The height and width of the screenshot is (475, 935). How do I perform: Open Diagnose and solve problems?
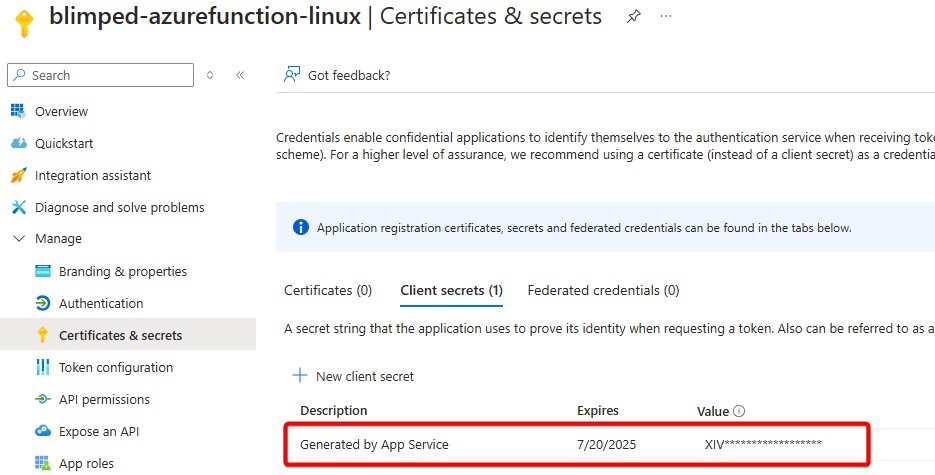click(120, 207)
